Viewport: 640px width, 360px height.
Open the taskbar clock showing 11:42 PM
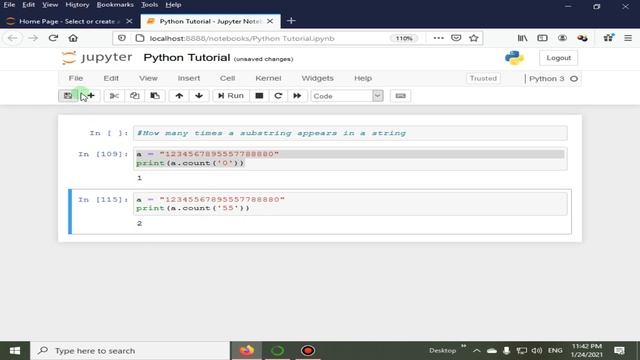click(x=587, y=351)
